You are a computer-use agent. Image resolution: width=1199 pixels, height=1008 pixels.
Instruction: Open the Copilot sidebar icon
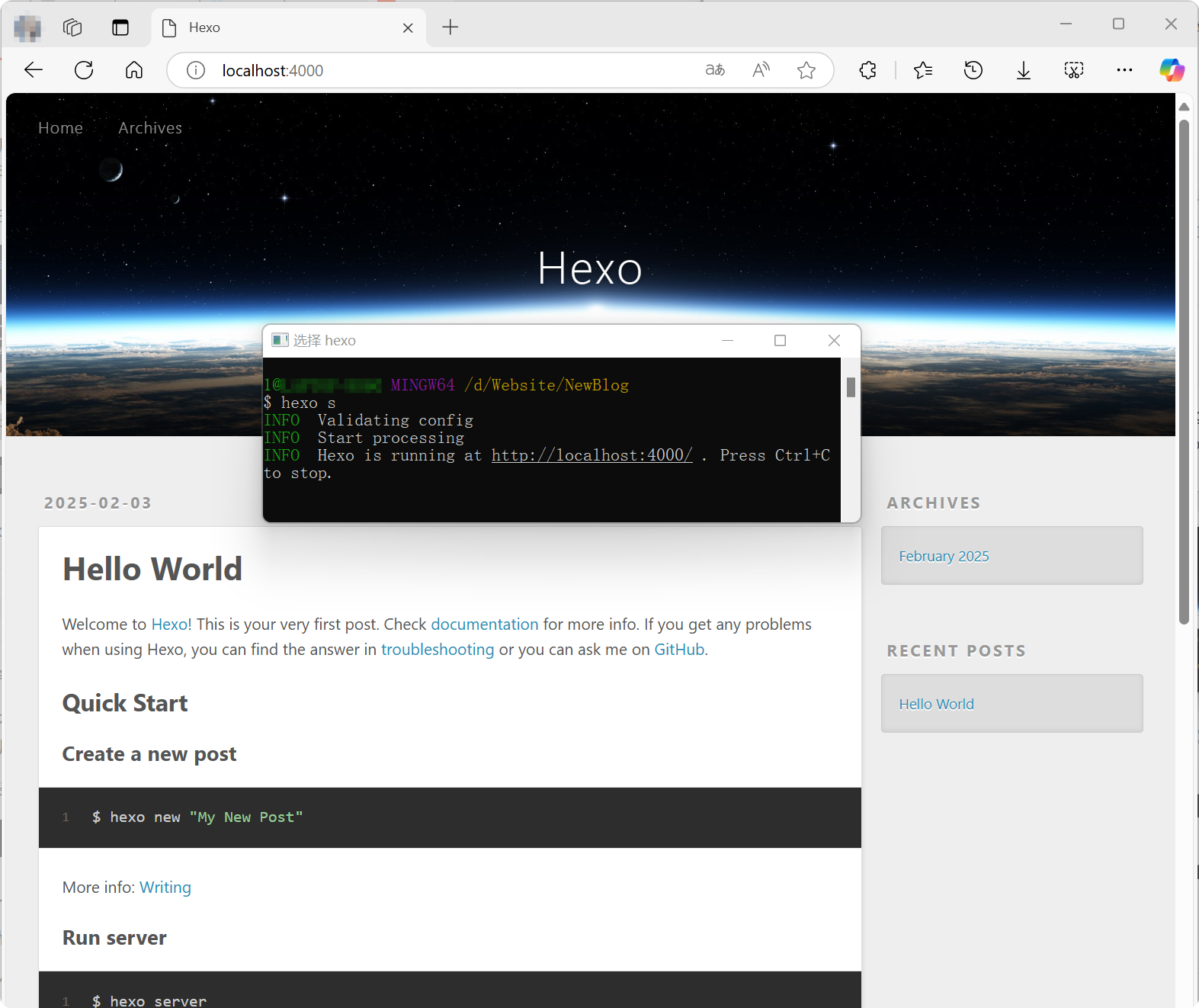(1172, 70)
